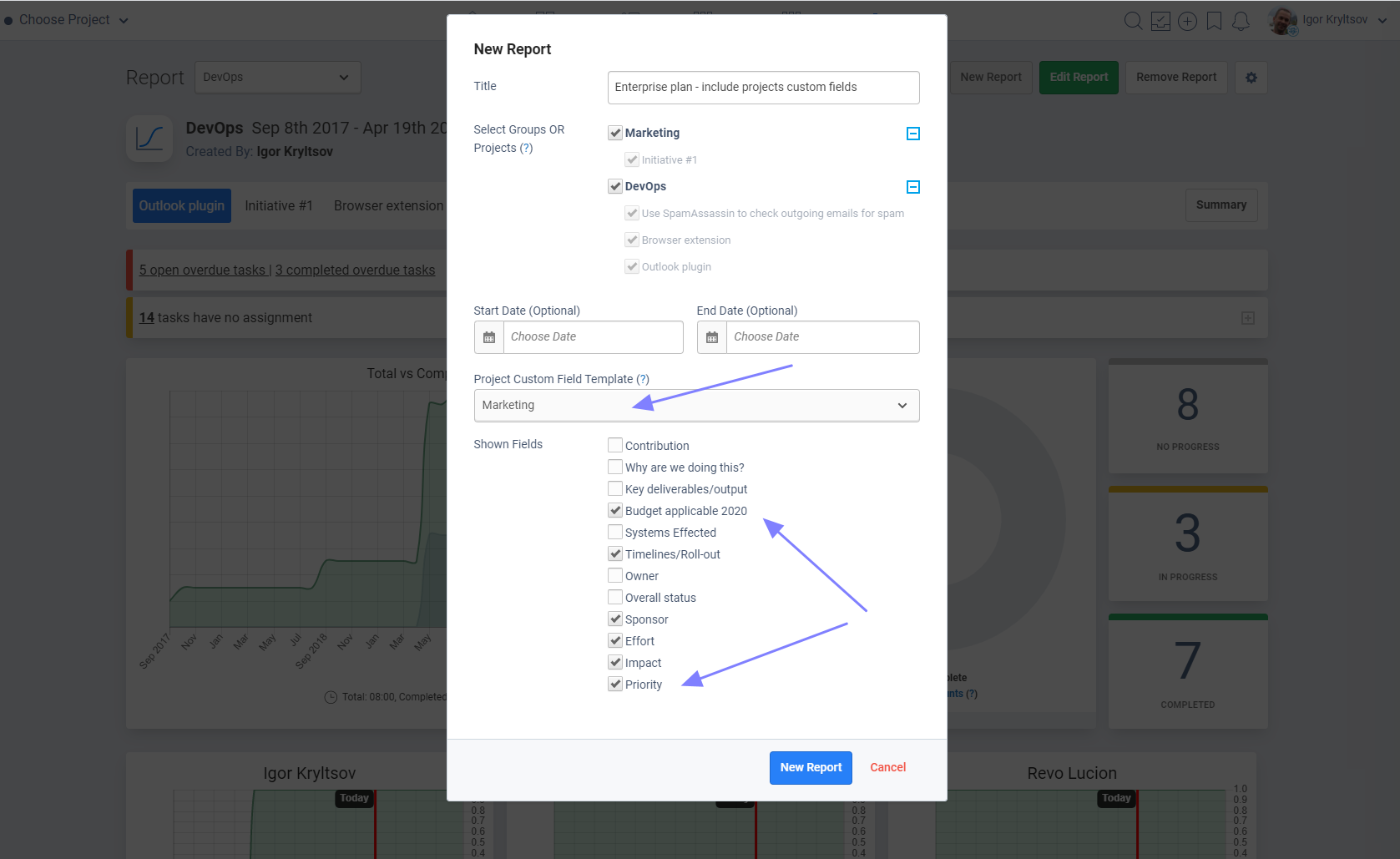Toggle the Priority field checkbox
1400x859 pixels.
615,684
